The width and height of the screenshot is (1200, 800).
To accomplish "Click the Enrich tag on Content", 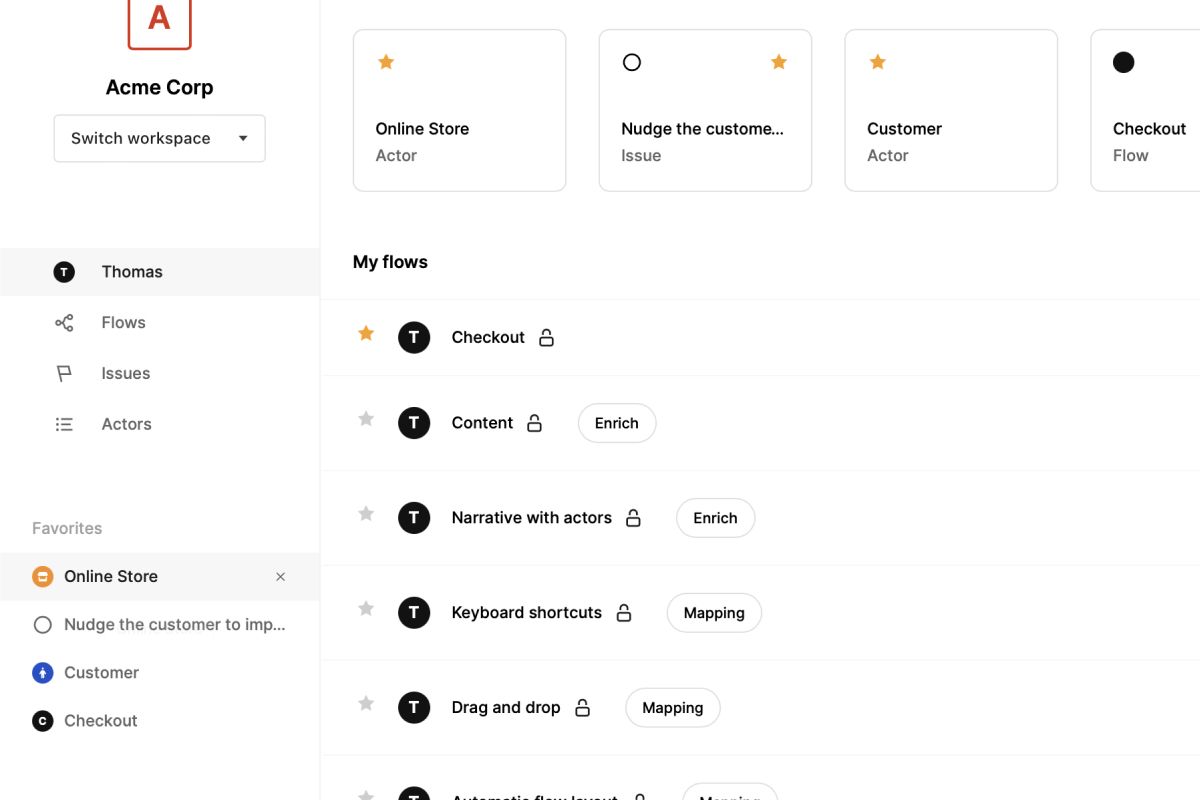I will click(617, 423).
